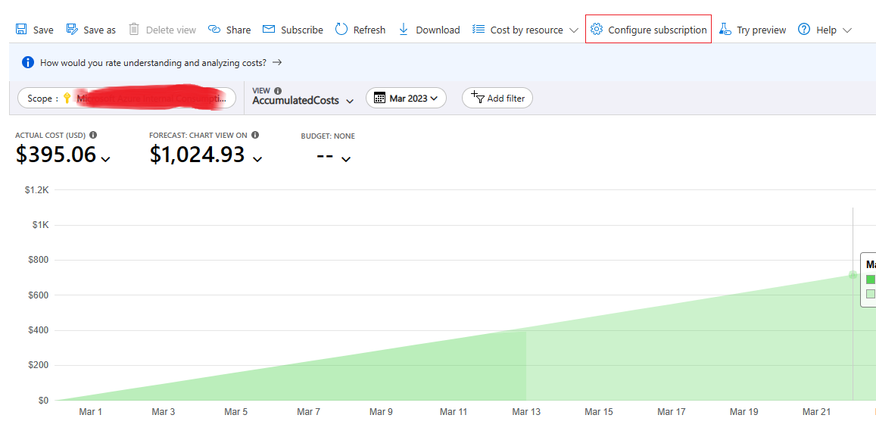This screenshot has width=876, height=428.
Task: Click the Delete view label
Action: [x=171, y=30]
